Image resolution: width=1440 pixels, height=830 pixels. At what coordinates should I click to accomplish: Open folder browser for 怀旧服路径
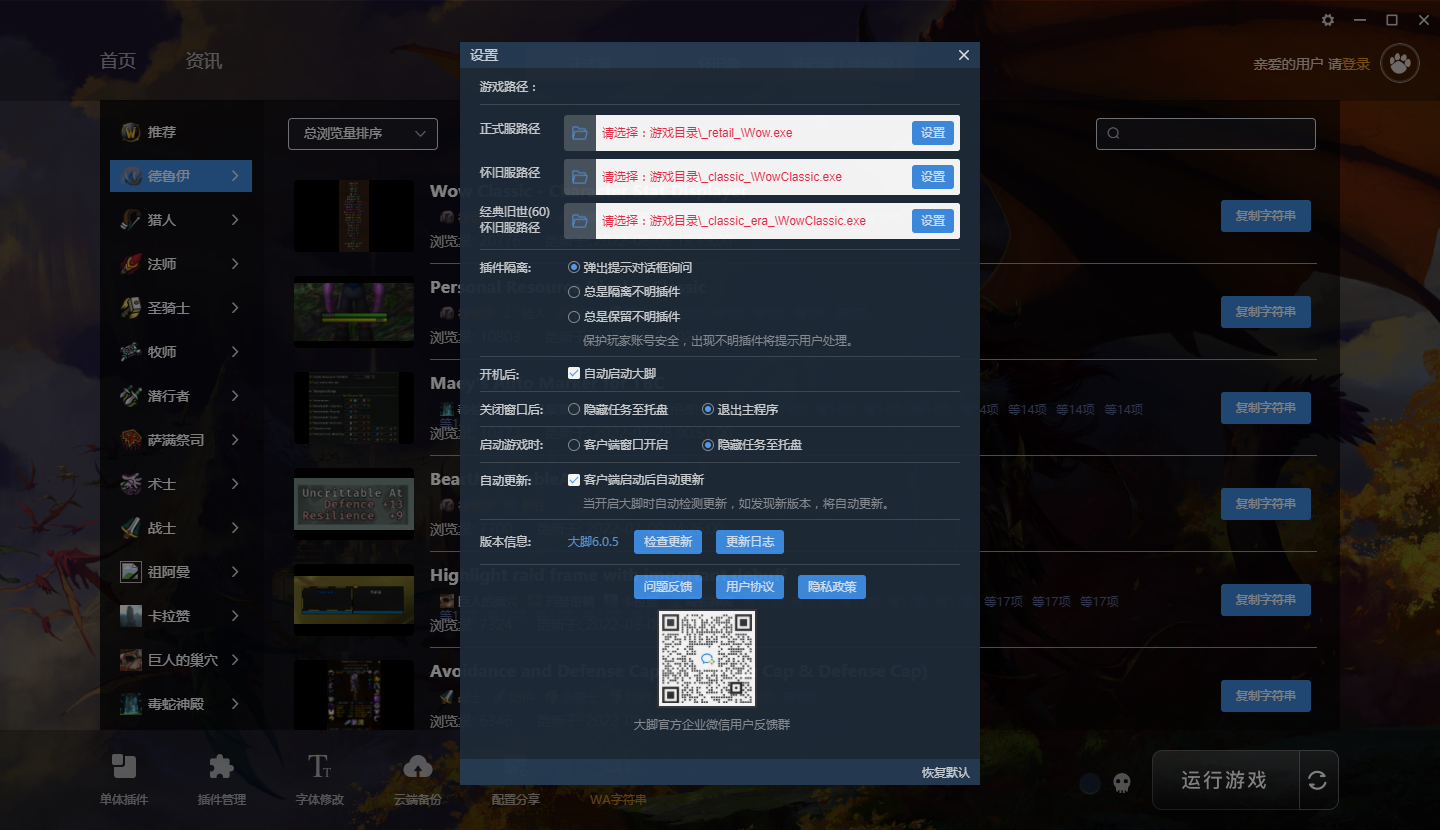tap(580, 177)
